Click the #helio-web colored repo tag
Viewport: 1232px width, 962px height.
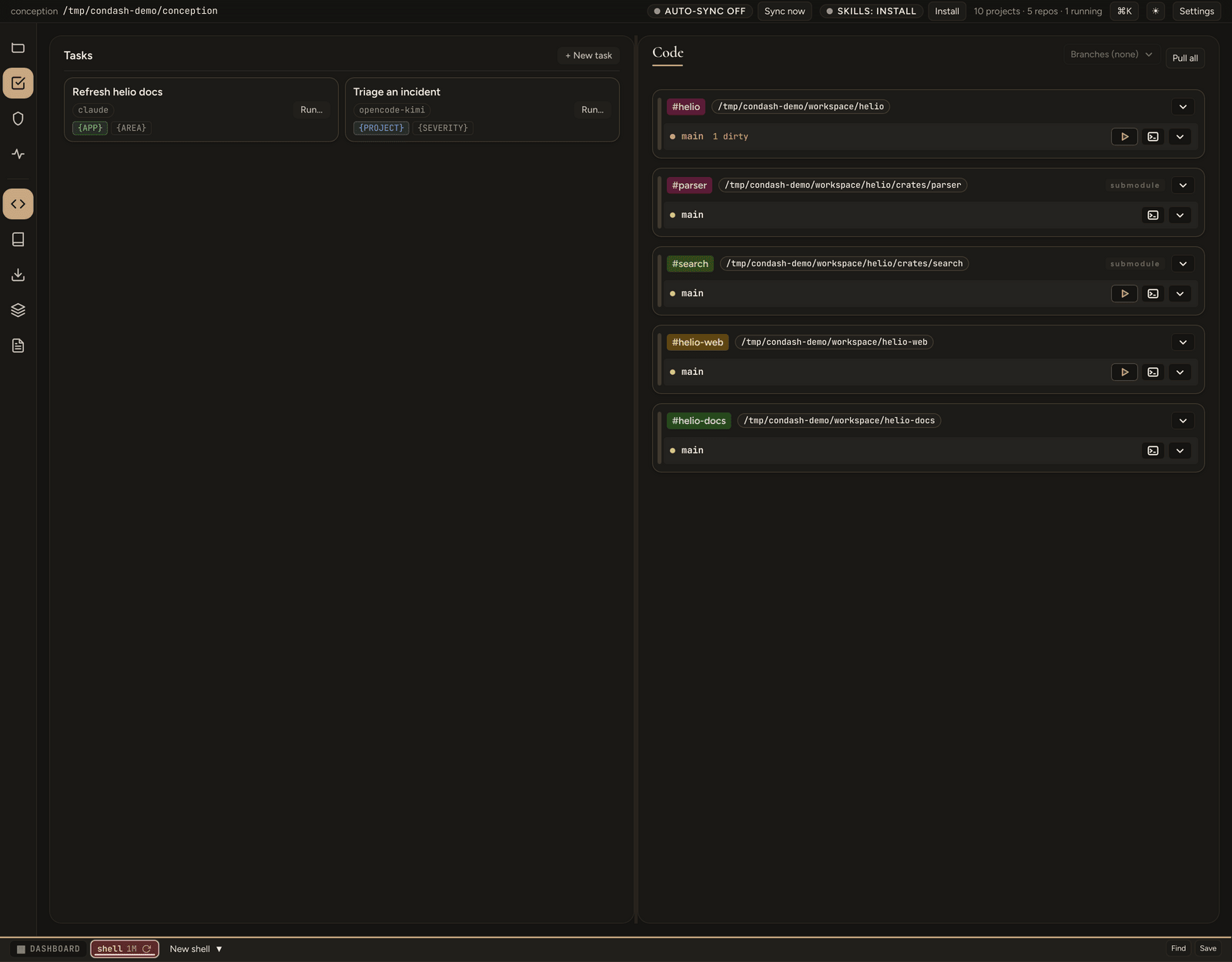coord(698,342)
